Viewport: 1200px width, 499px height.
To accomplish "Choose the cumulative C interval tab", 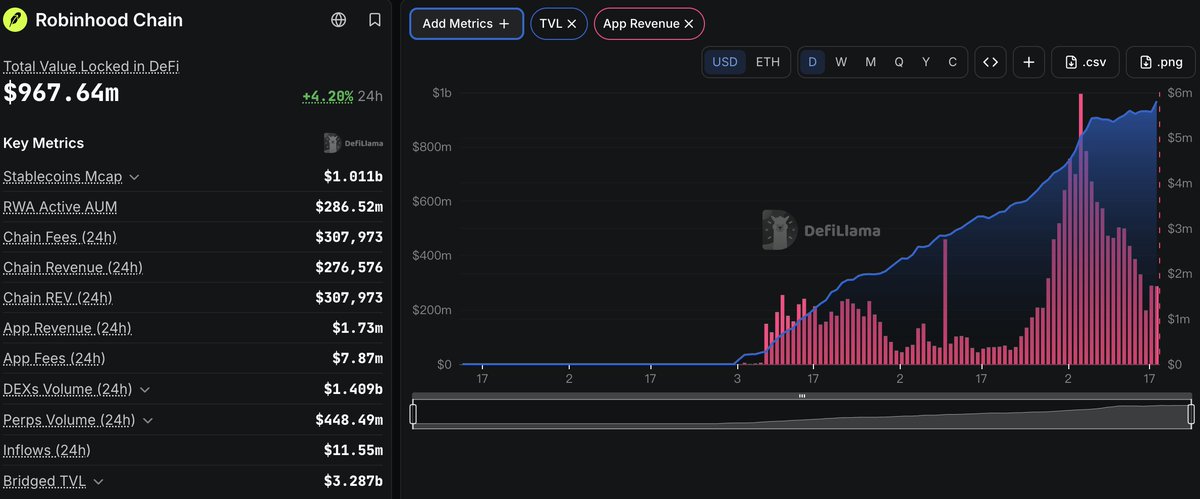I will point(952,62).
